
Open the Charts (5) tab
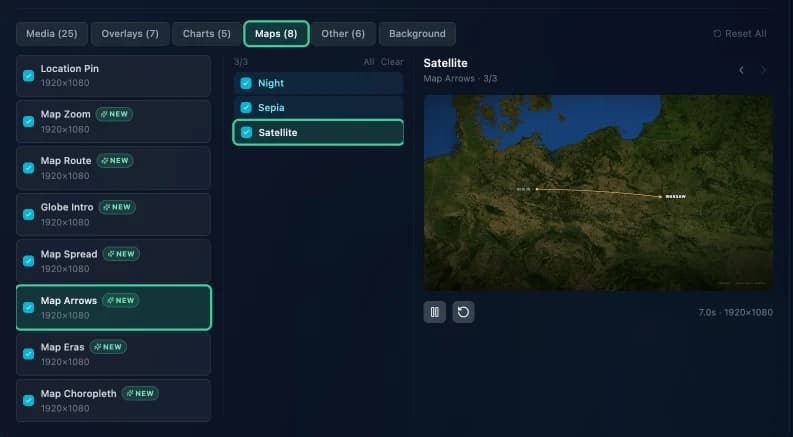click(206, 34)
